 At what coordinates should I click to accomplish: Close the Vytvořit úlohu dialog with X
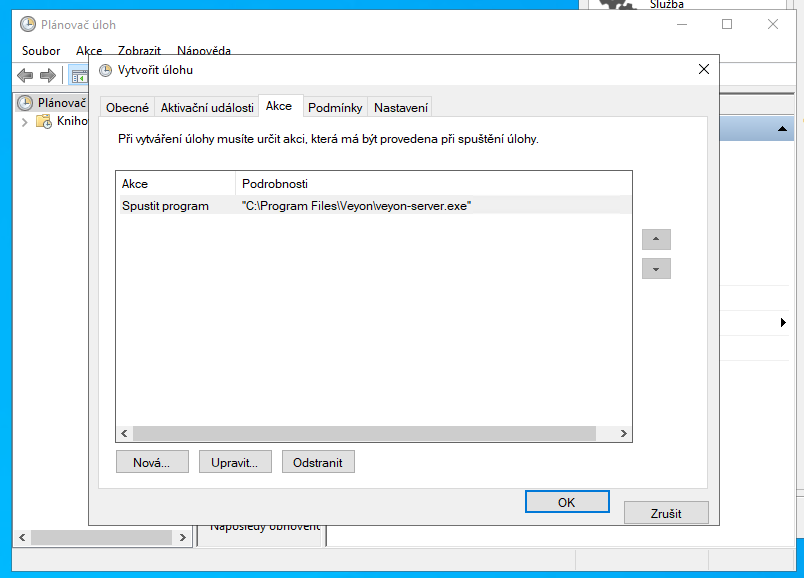pos(703,70)
